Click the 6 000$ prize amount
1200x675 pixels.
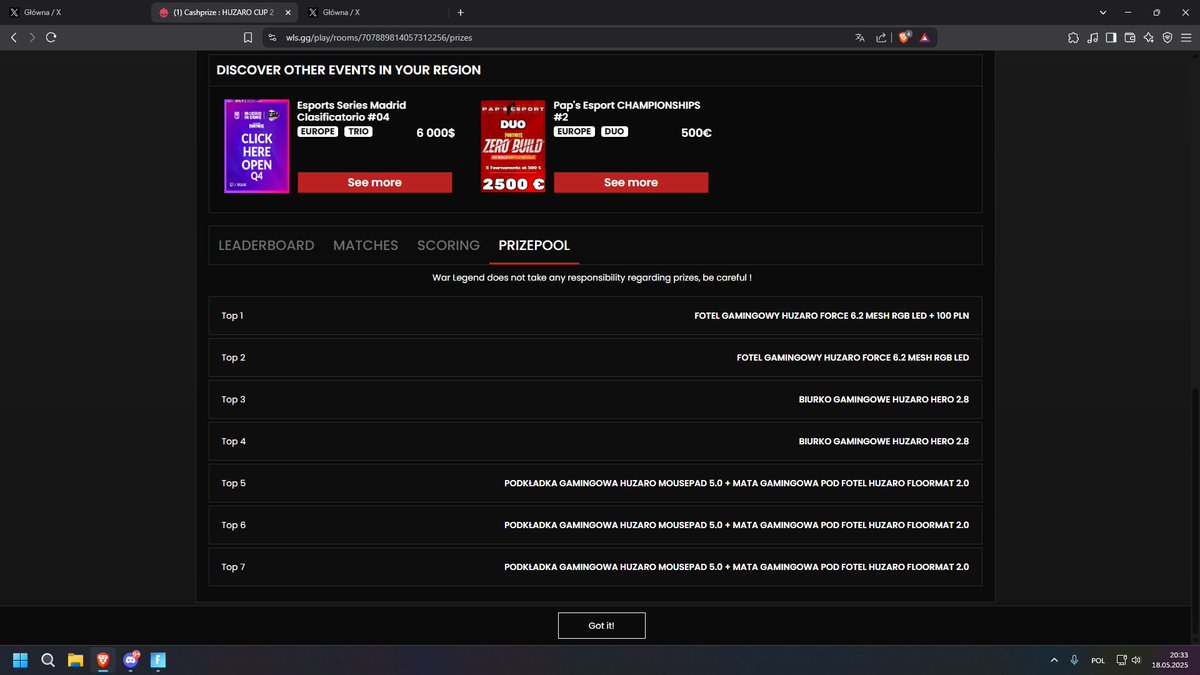click(435, 133)
